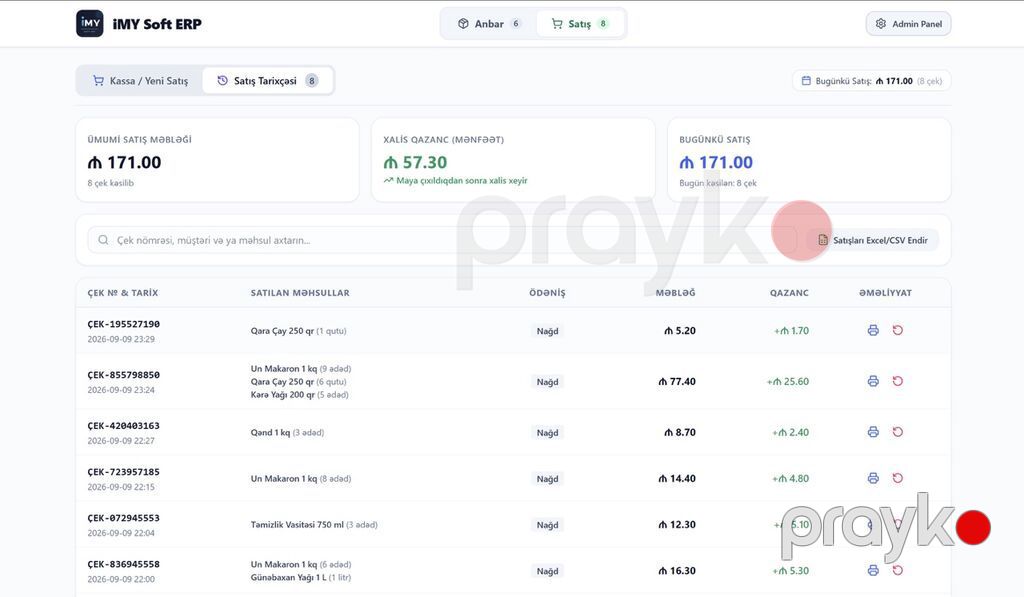Print receipt ÇEK-195527190
Screen dimensions: 1024x597
(872, 331)
